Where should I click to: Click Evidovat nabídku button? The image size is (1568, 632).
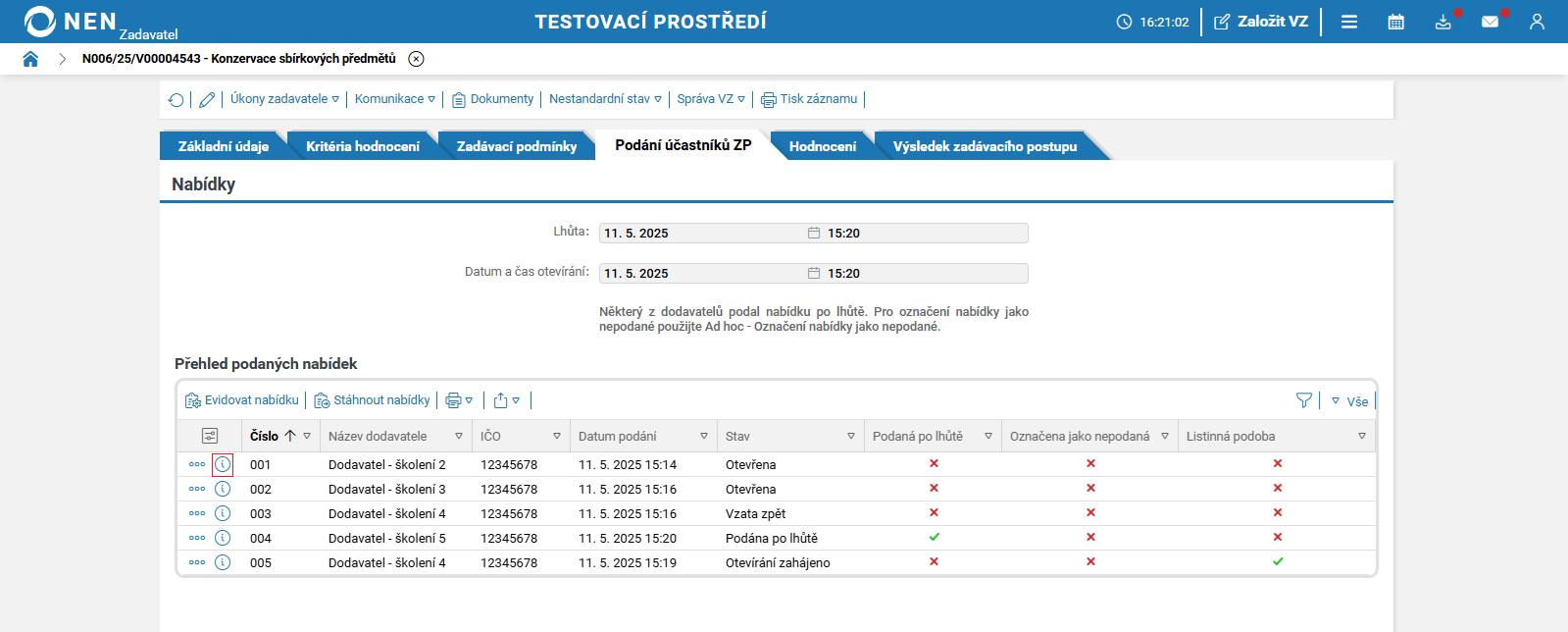pyautogui.click(x=242, y=400)
